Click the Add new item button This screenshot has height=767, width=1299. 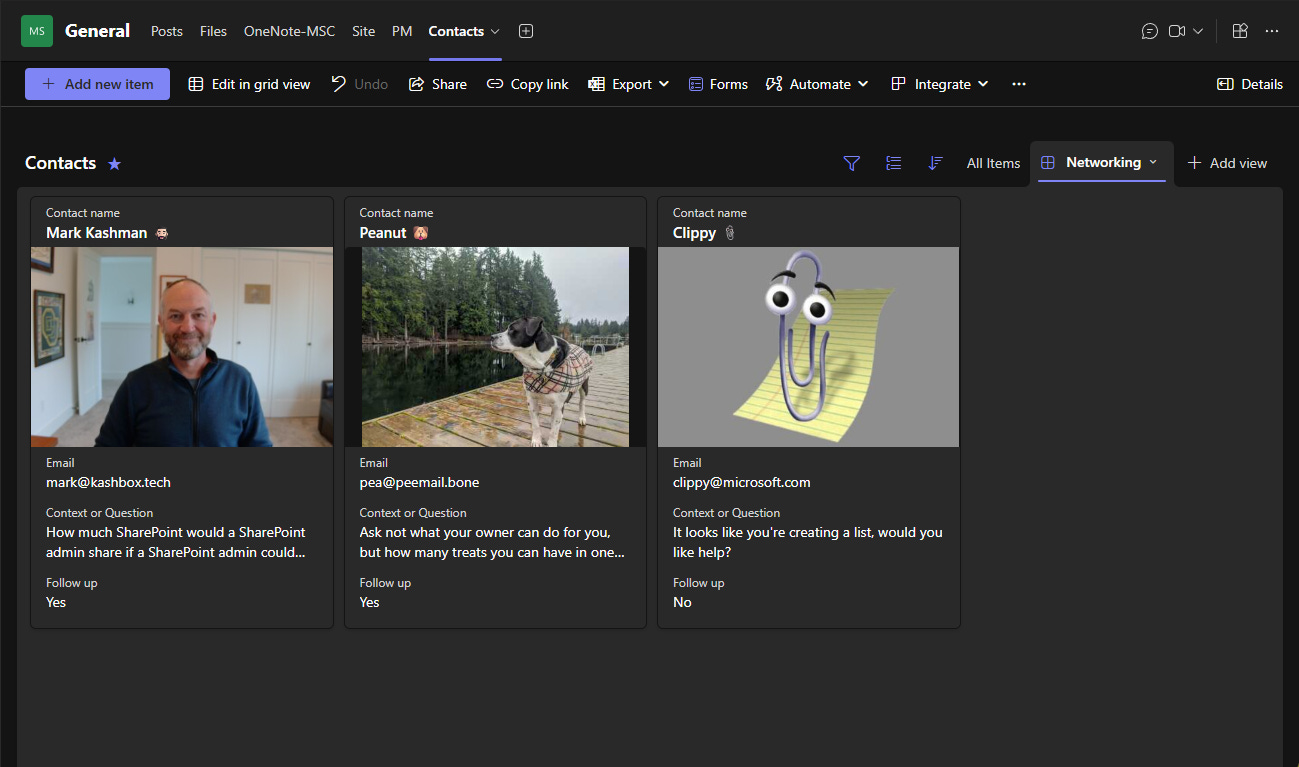tap(97, 84)
